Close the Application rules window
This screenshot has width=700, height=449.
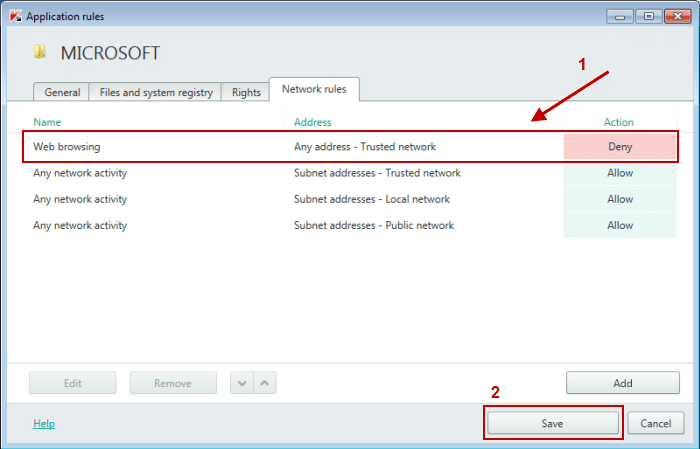[x=678, y=17]
